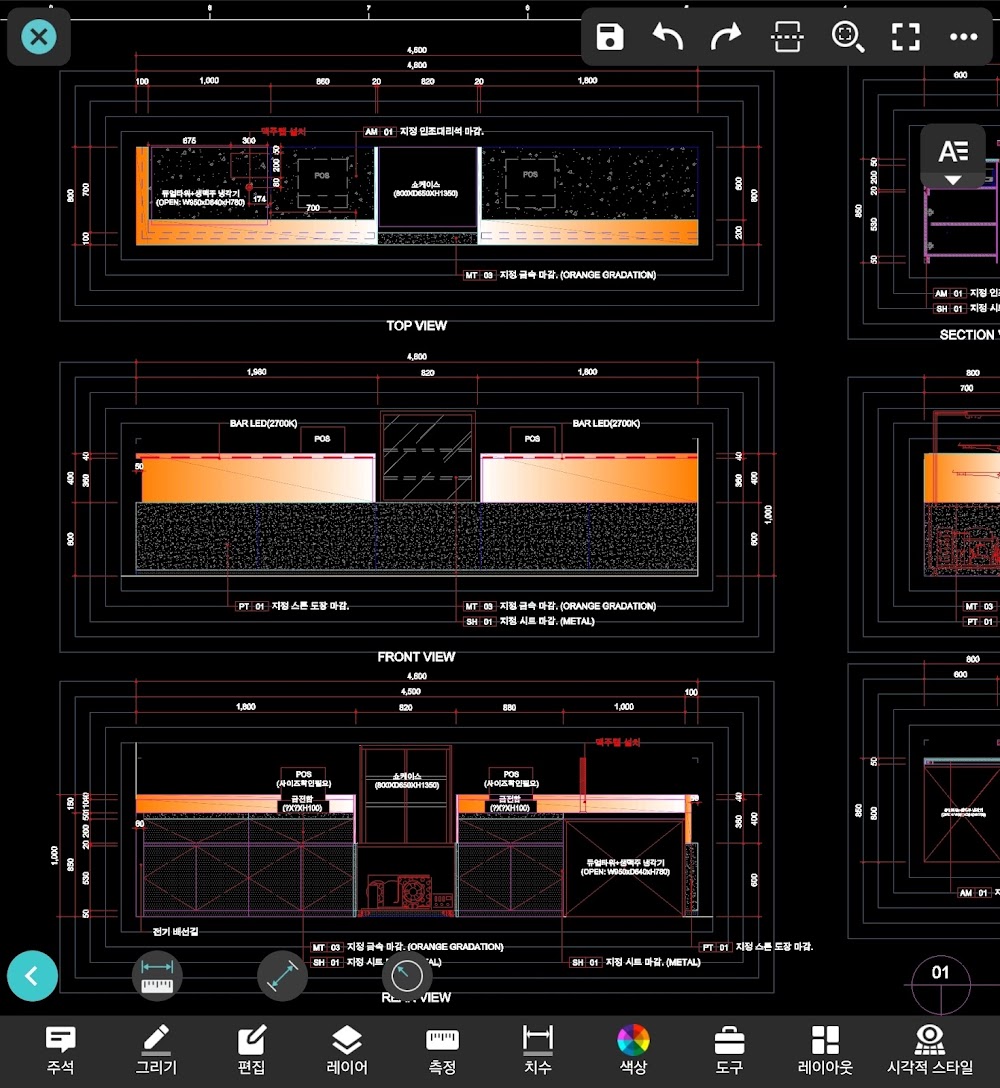Choose the diagonal aligned measure tool

[x=282, y=976]
